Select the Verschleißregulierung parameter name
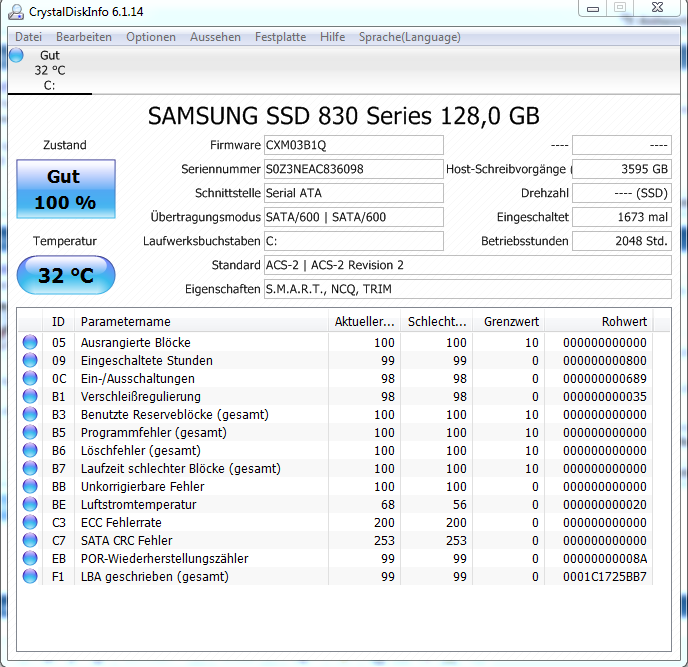 click(141, 396)
